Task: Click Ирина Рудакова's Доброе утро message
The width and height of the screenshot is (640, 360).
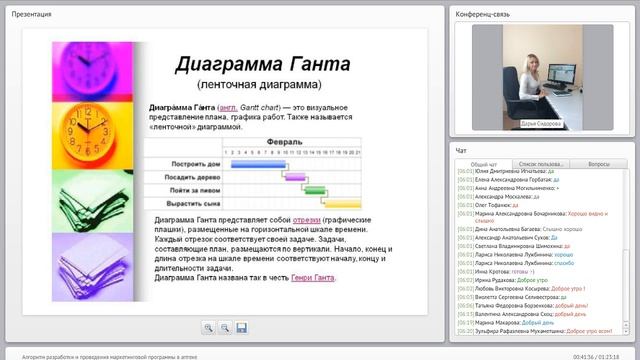Action: coord(502,280)
